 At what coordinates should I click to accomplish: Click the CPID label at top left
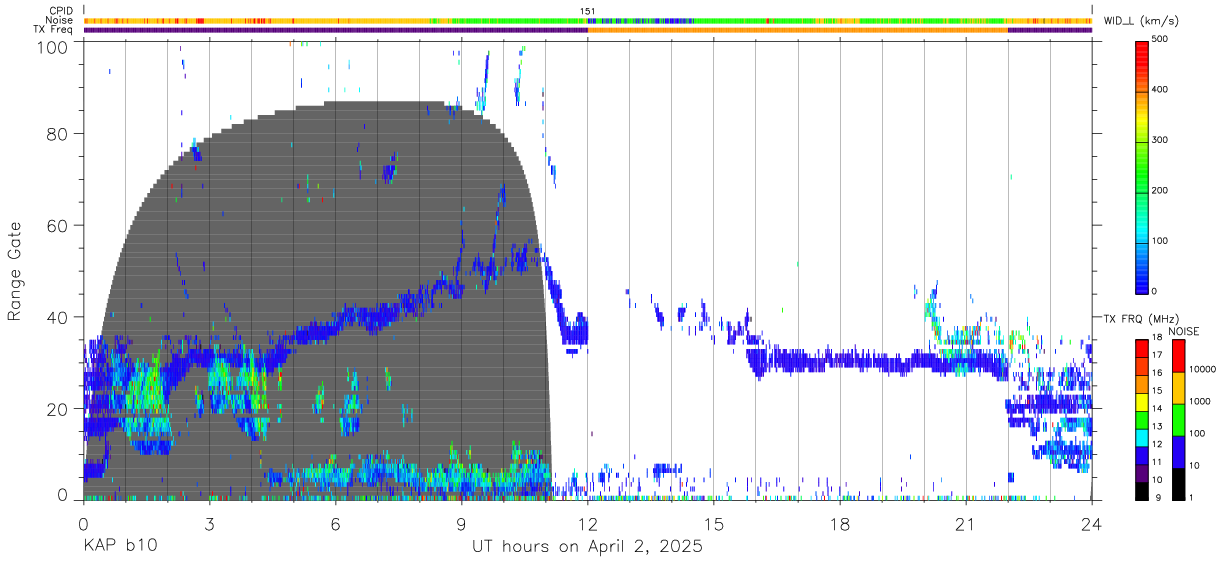(61, 11)
